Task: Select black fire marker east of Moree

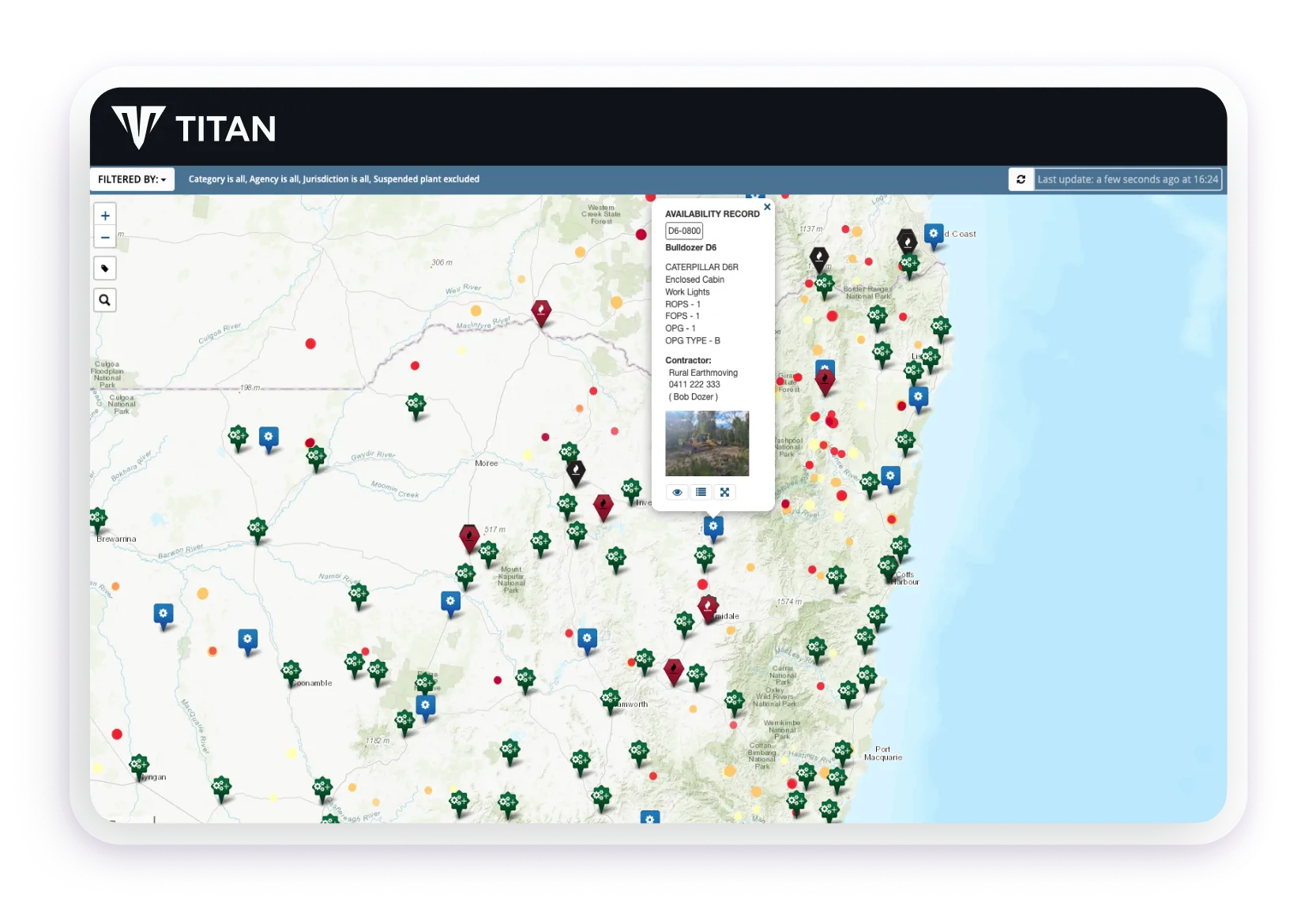Action: coord(576,473)
